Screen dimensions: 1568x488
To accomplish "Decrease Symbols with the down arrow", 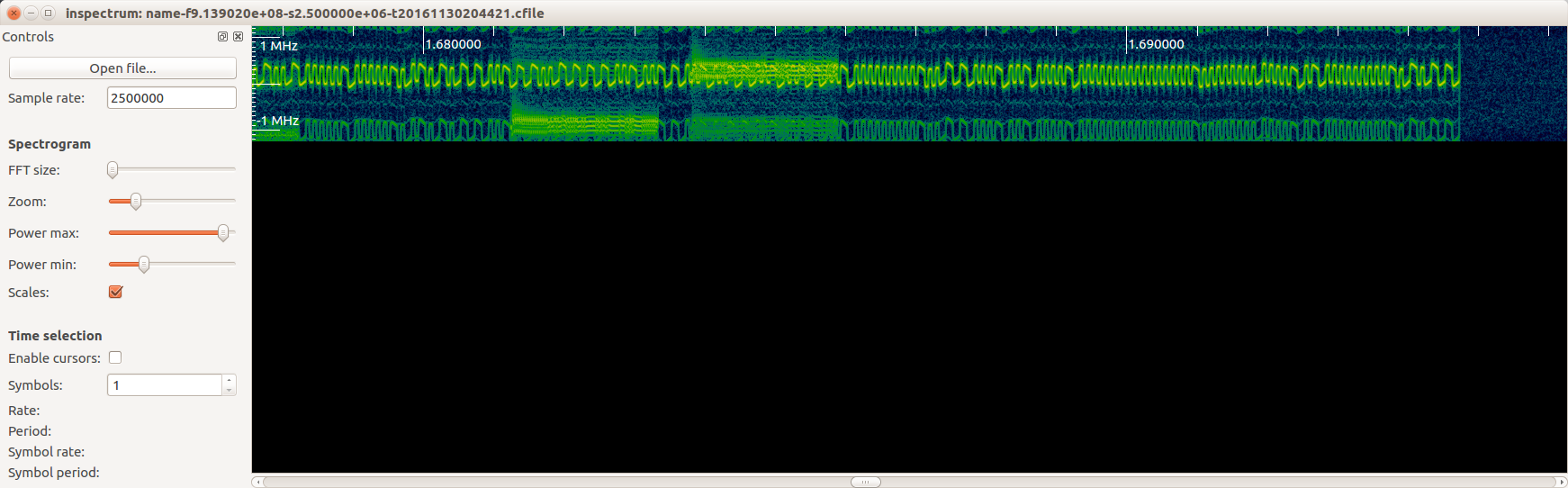I will coord(230,391).
